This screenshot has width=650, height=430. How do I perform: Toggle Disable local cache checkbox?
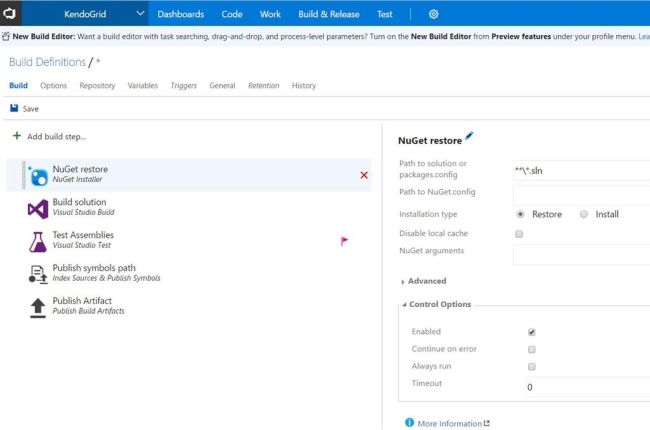pos(519,234)
